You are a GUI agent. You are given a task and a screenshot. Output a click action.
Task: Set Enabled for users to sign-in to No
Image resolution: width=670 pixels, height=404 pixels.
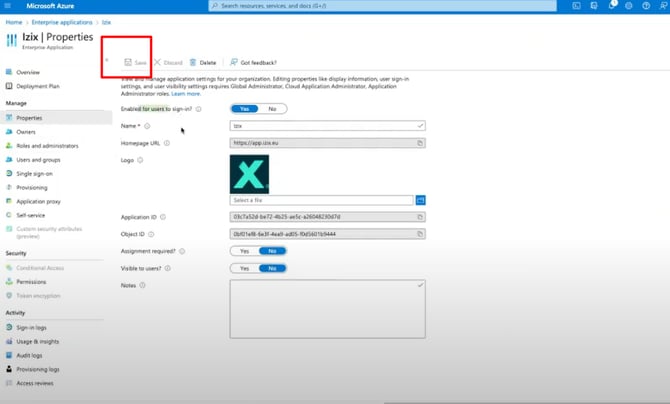pos(272,109)
